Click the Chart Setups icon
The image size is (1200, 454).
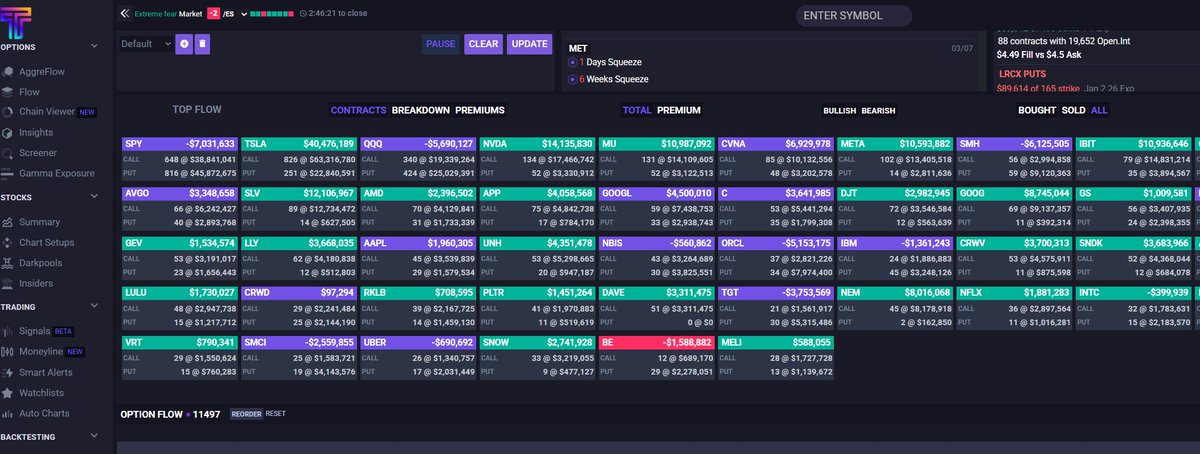9,243
